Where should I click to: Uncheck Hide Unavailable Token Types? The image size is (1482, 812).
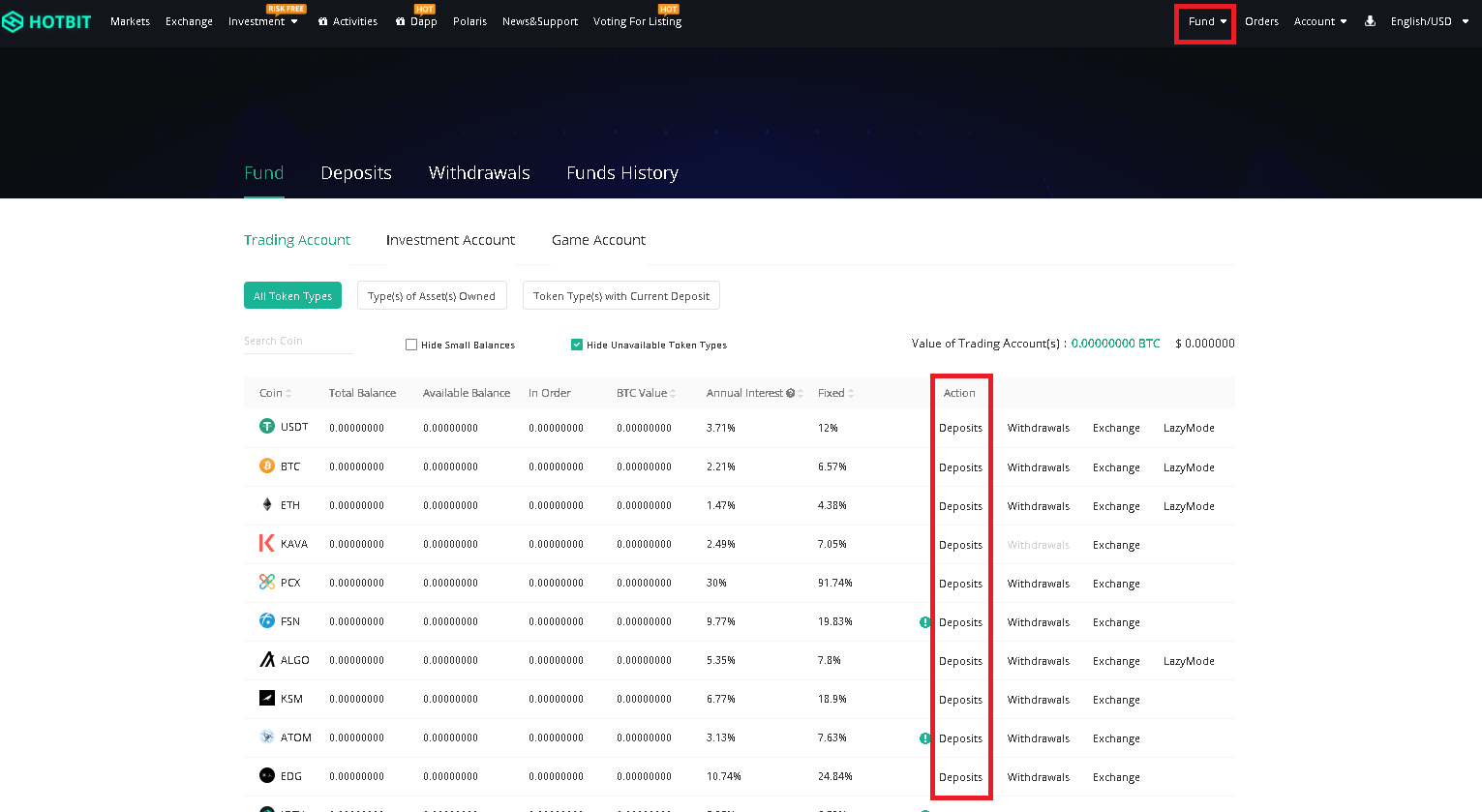pyautogui.click(x=577, y=345)
